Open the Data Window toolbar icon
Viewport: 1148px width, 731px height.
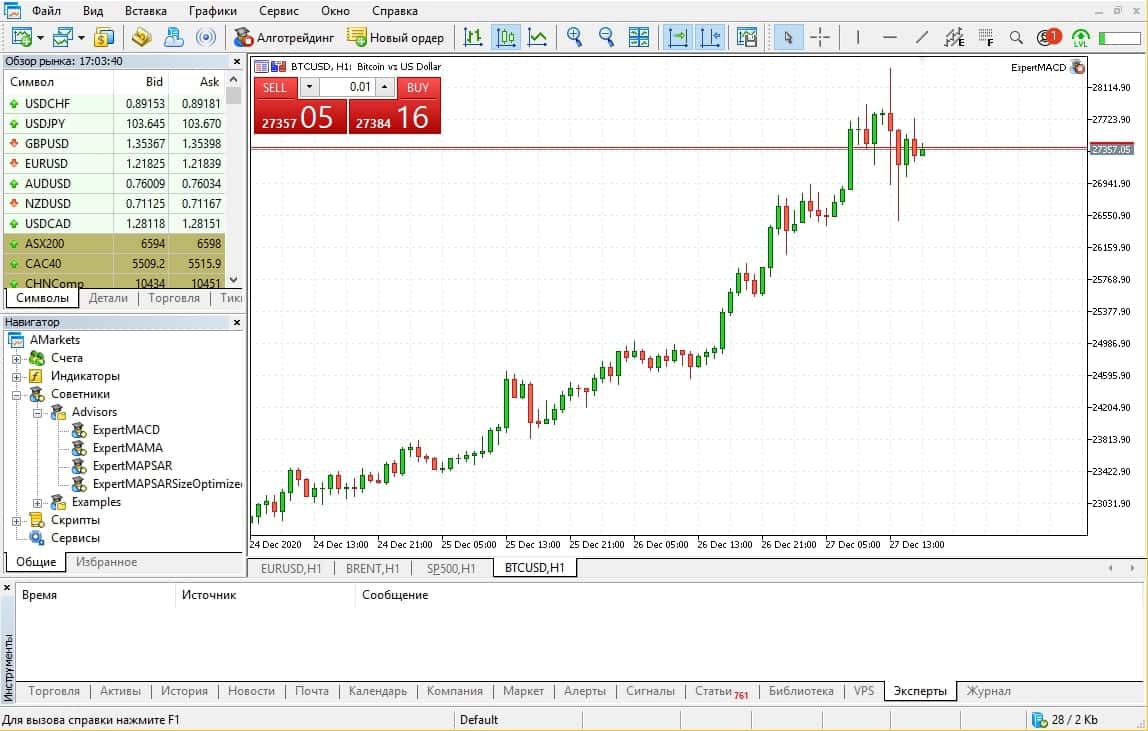click(141, 37)
